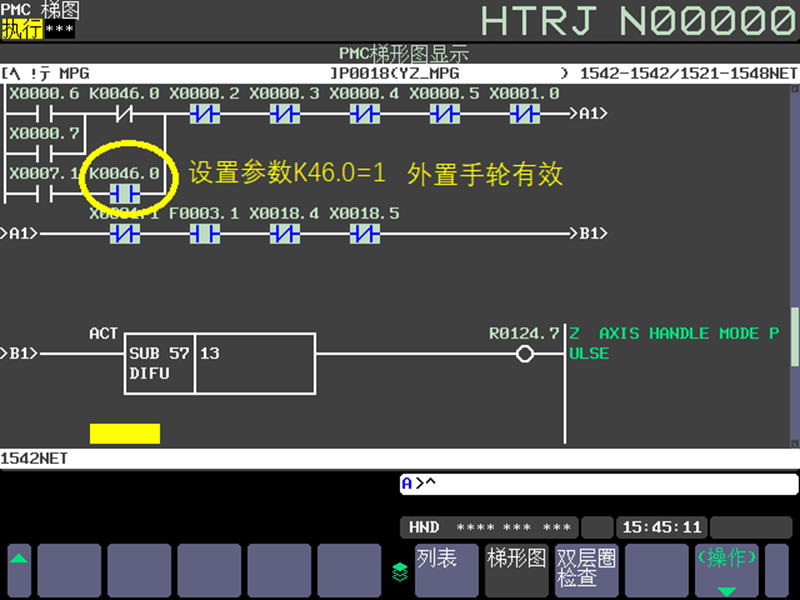The width and height of the screenshot is (800, 600).
Task: Select the SUB 57 DIFU function block
Action: click(220, 363)
